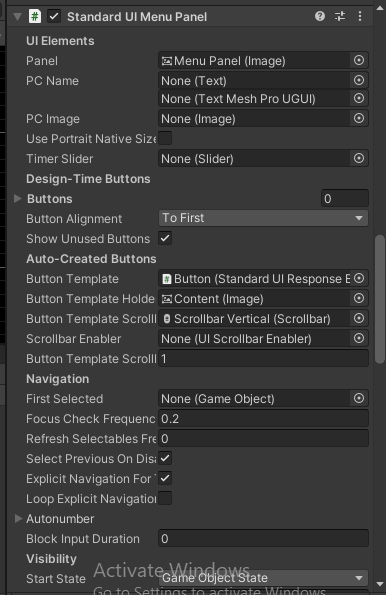
Task: Open the component three-dot context menu
Action: [360, 16]
